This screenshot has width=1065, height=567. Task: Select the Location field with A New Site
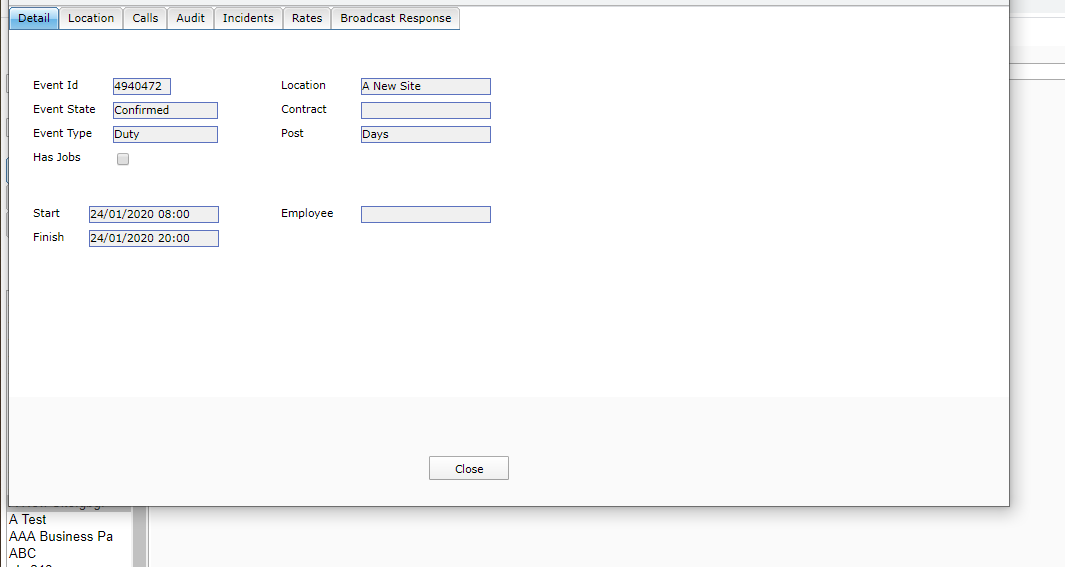[425, 86]
